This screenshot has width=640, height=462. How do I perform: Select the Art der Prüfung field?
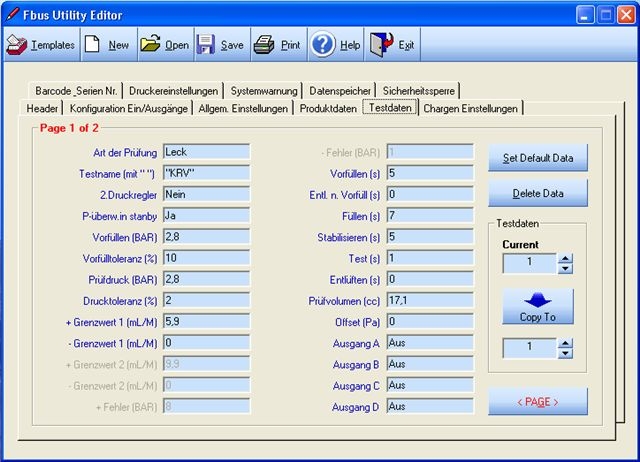click(x=205, y=151)
